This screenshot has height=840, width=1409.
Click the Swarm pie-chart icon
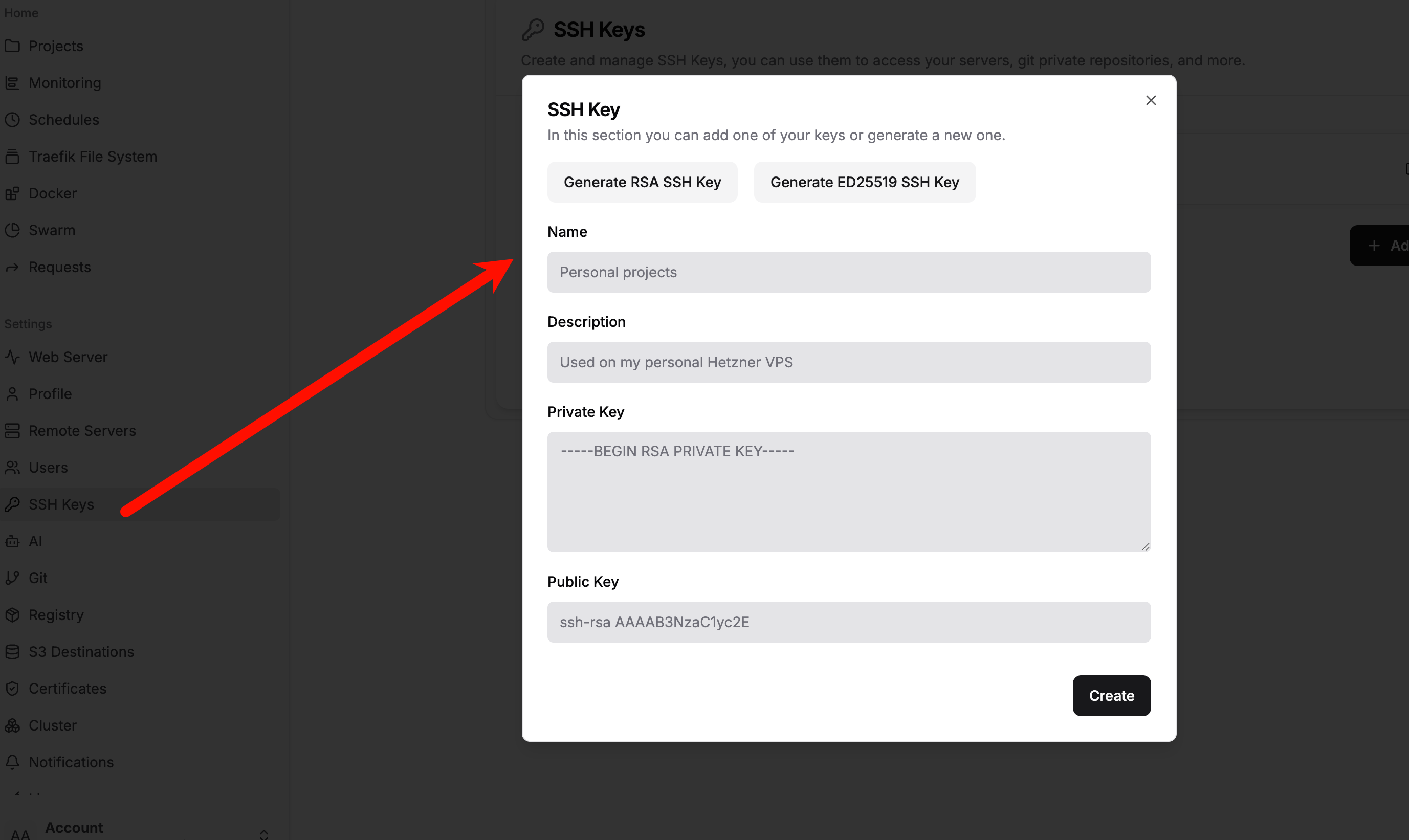click(x=12, y=230)
